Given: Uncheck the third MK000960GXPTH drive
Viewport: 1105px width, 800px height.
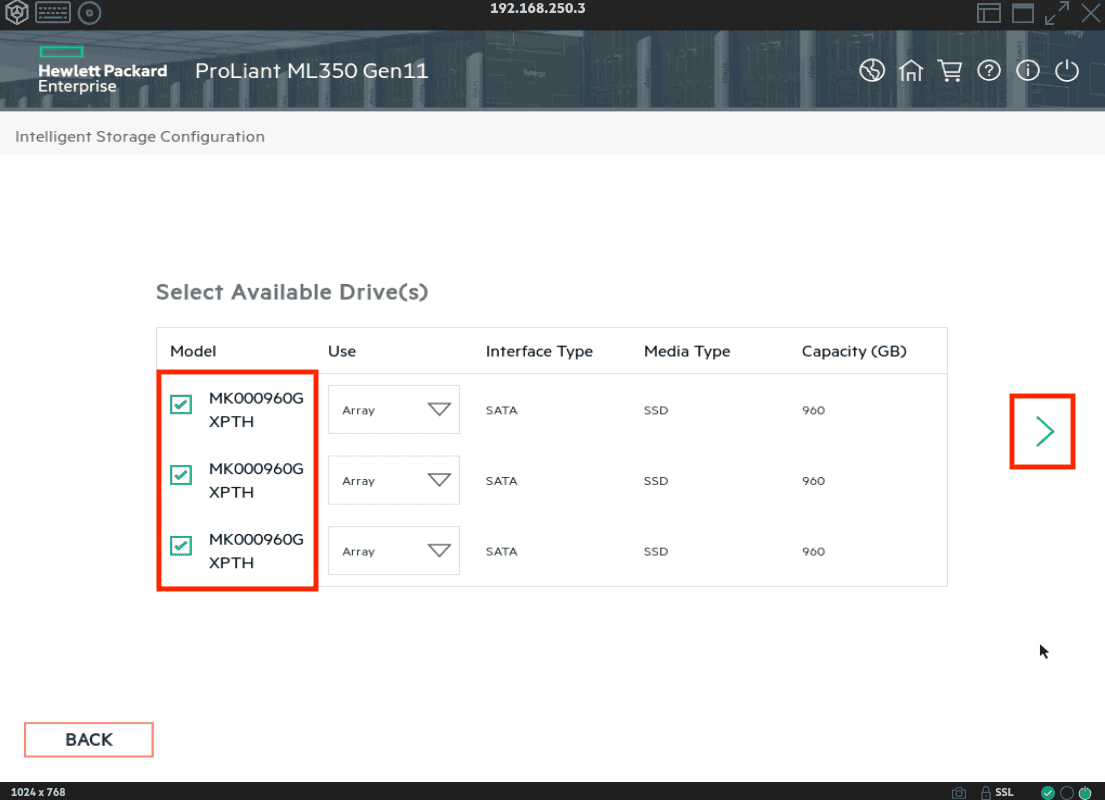Looking at the screenshot, I should [x=181, y=545].
